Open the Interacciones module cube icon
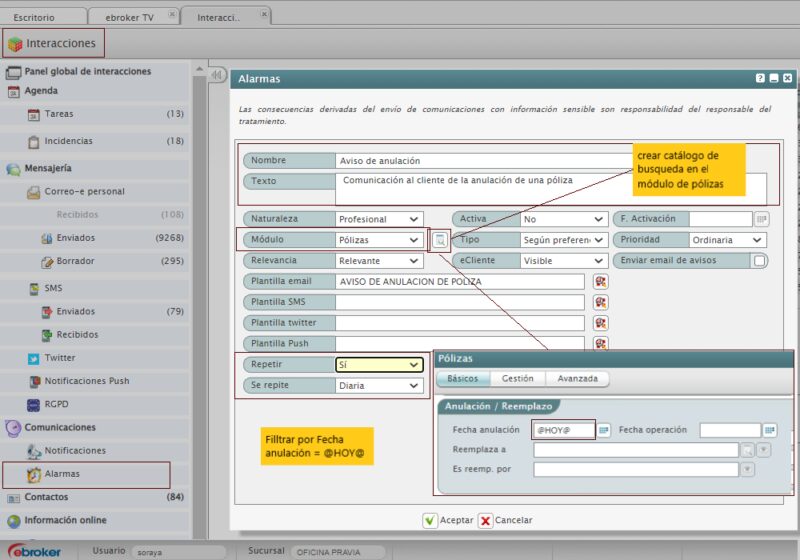This screenshot has height=560, width=800. [x=15, y=44]
